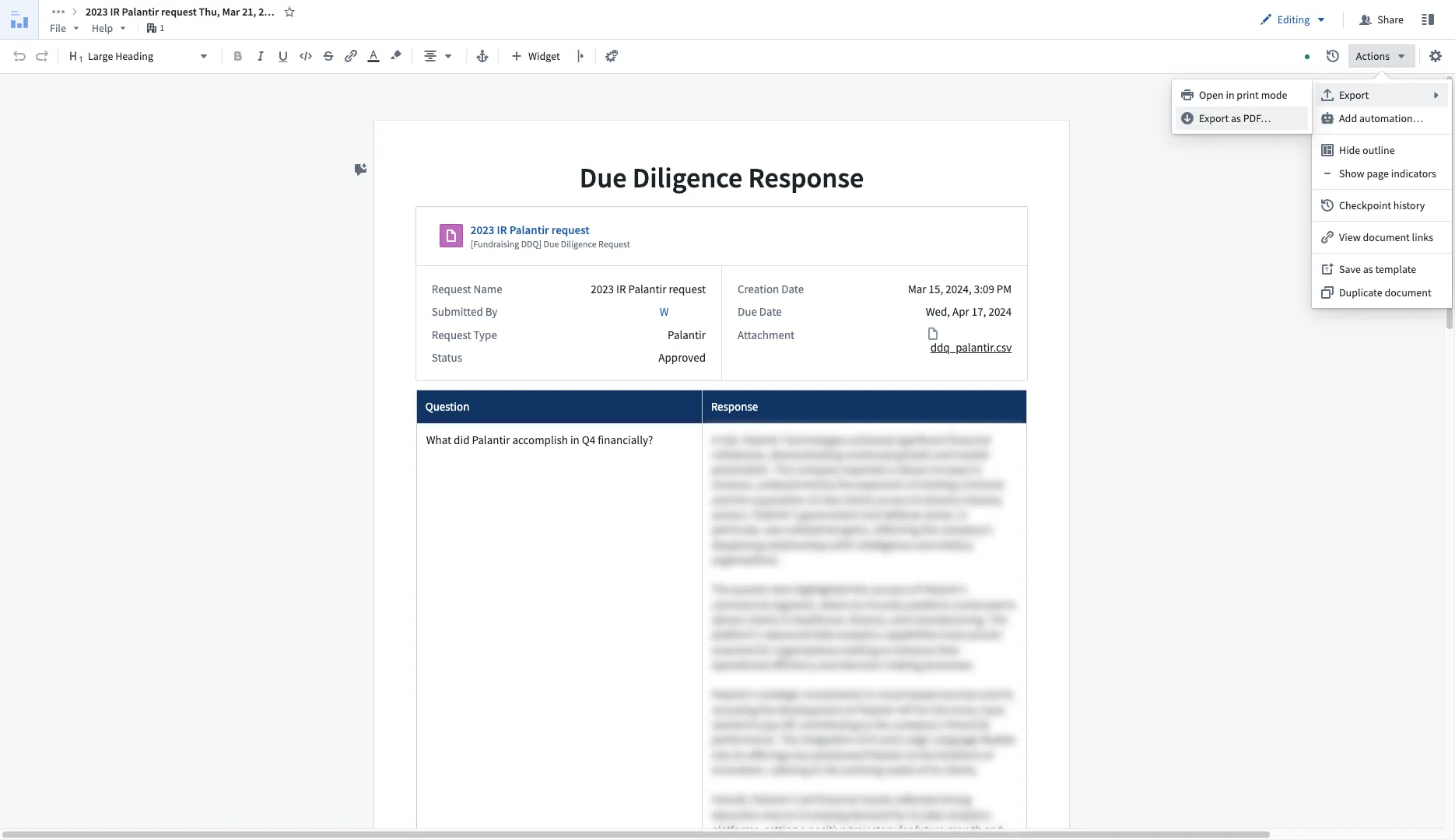Open the highlight color tool
Viewport: 1455px width, 840px height.
point(395,56)
